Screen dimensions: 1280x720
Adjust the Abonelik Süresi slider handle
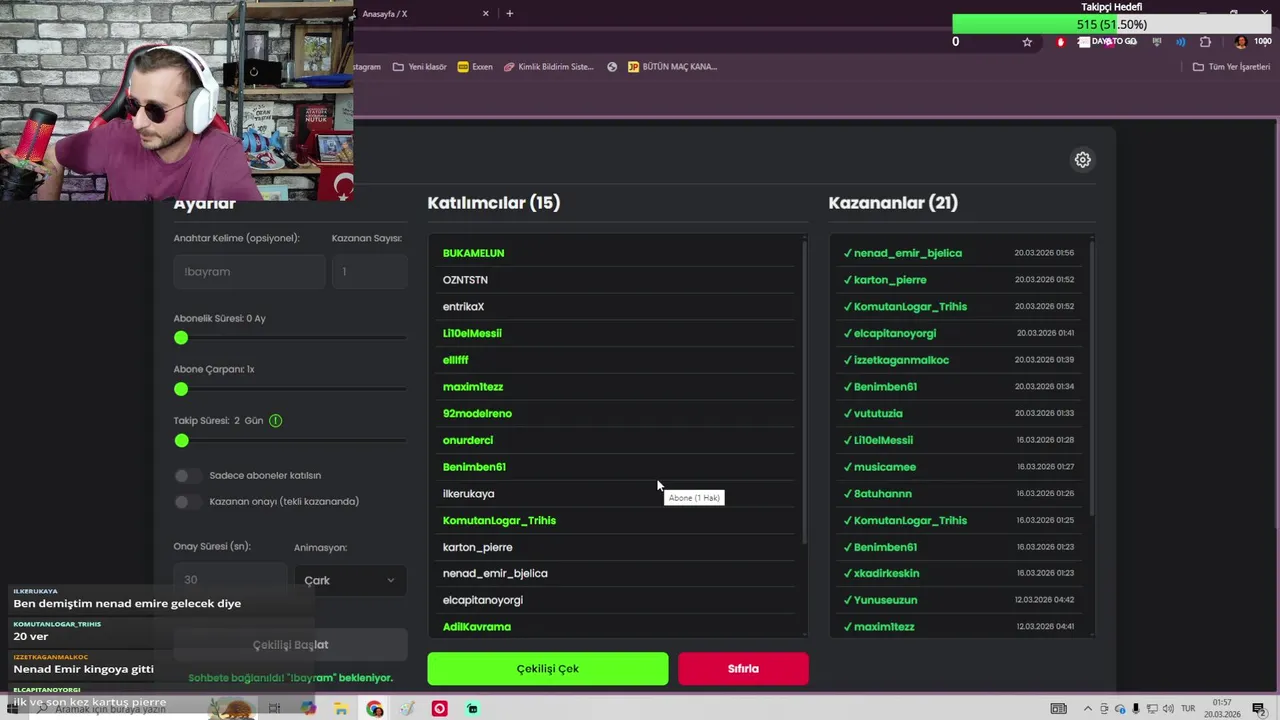(x=181, y=338)
